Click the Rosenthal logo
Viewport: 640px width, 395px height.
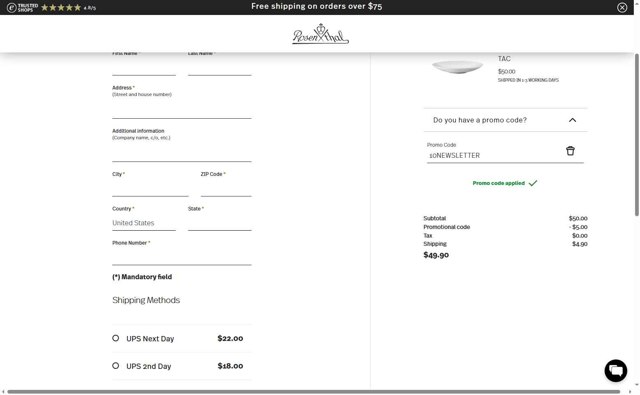[x=320, y=34]
